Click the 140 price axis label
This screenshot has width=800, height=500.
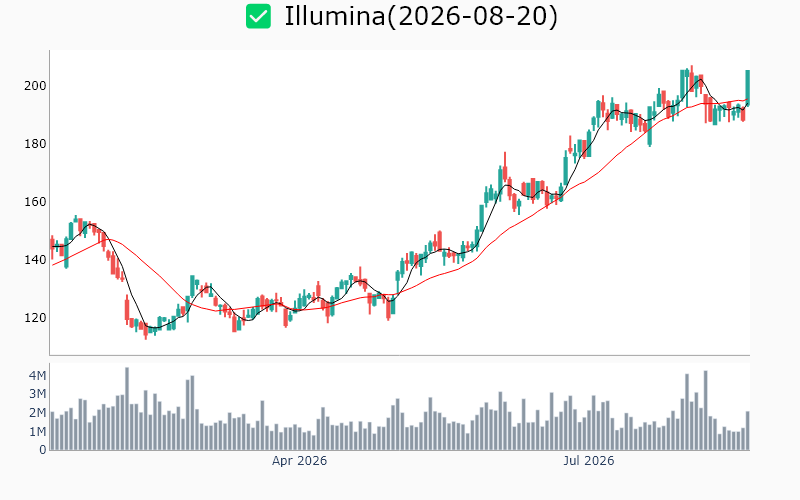[x=35, y=260]
